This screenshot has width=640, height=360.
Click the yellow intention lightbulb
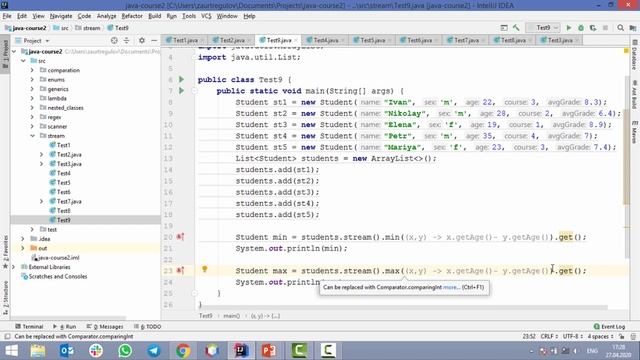coord(204,269)
